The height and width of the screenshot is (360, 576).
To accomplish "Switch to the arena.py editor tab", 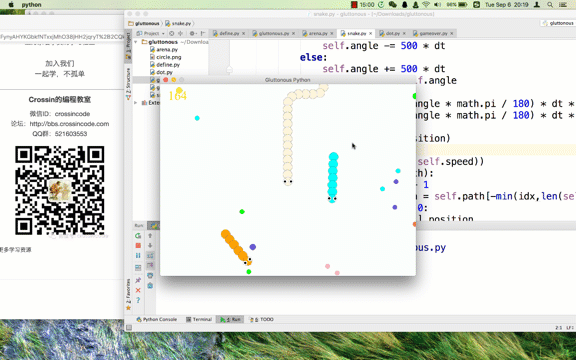I will [x=315, y=33].
